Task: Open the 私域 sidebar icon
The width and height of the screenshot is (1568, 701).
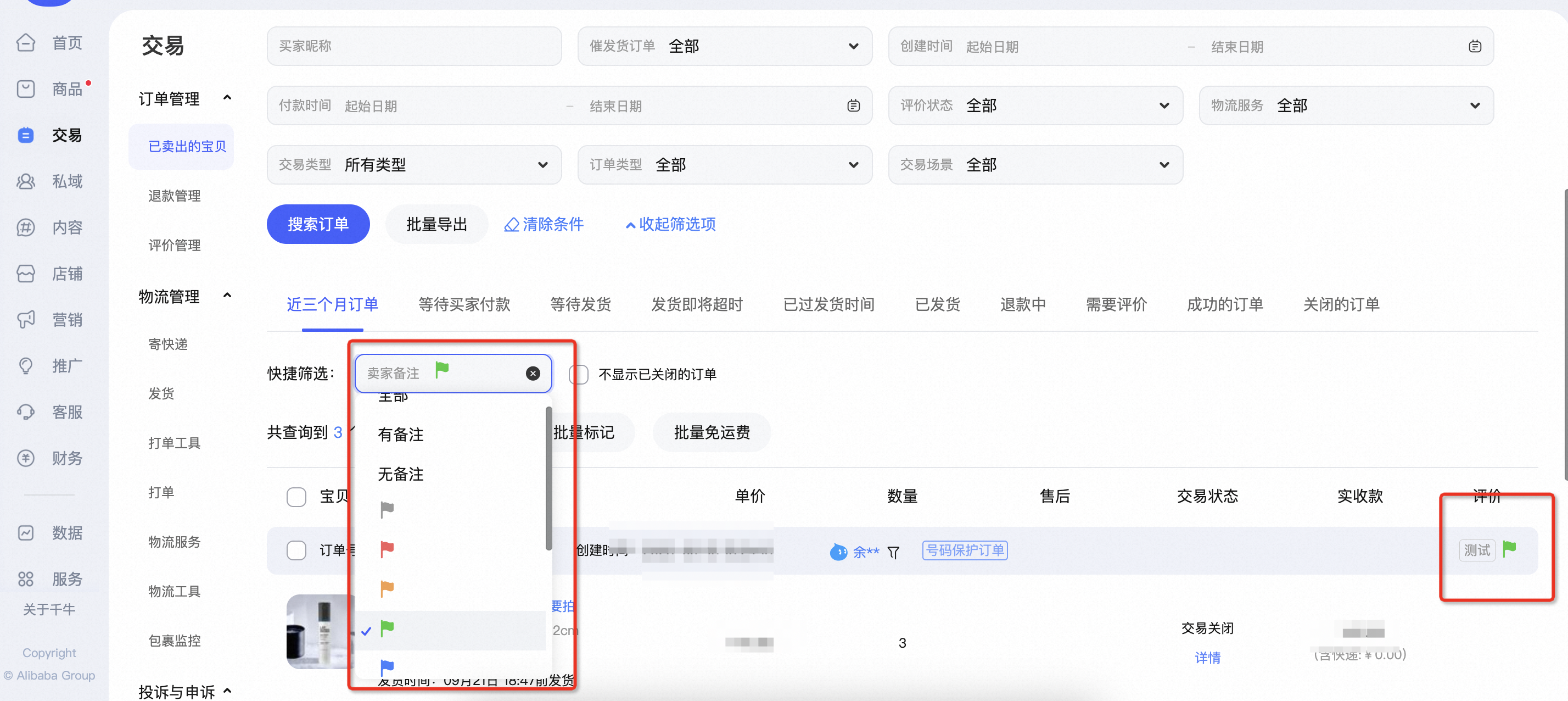Action: pos(26,181)
